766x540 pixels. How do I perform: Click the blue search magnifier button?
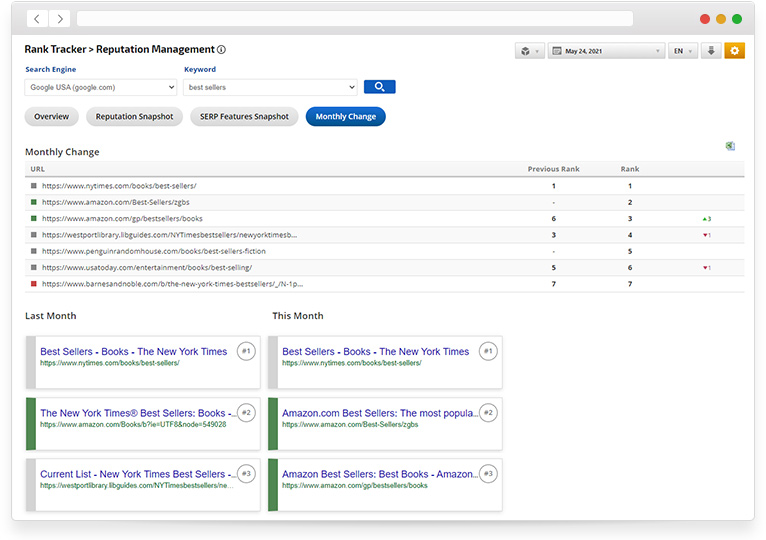tap(379, 87)
